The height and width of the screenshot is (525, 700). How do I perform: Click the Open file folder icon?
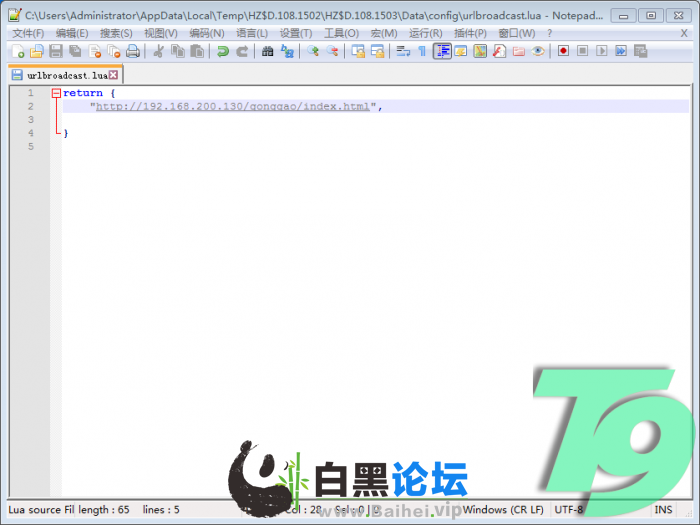pos(37,51)
